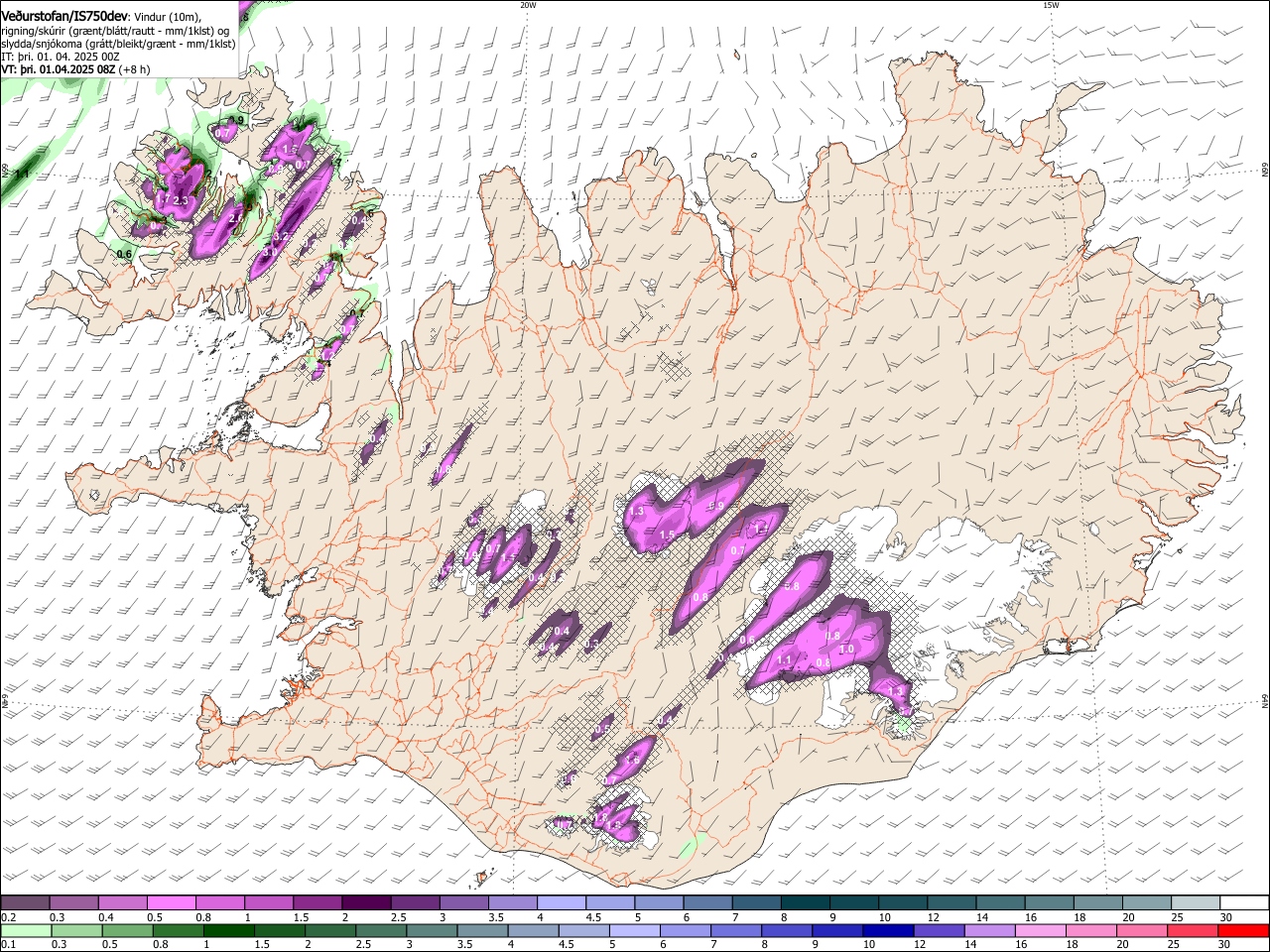Viewport: 1270px width, 952px height.
Task: Click the '0.2' label of upper legend
Action: coord(8,917)
